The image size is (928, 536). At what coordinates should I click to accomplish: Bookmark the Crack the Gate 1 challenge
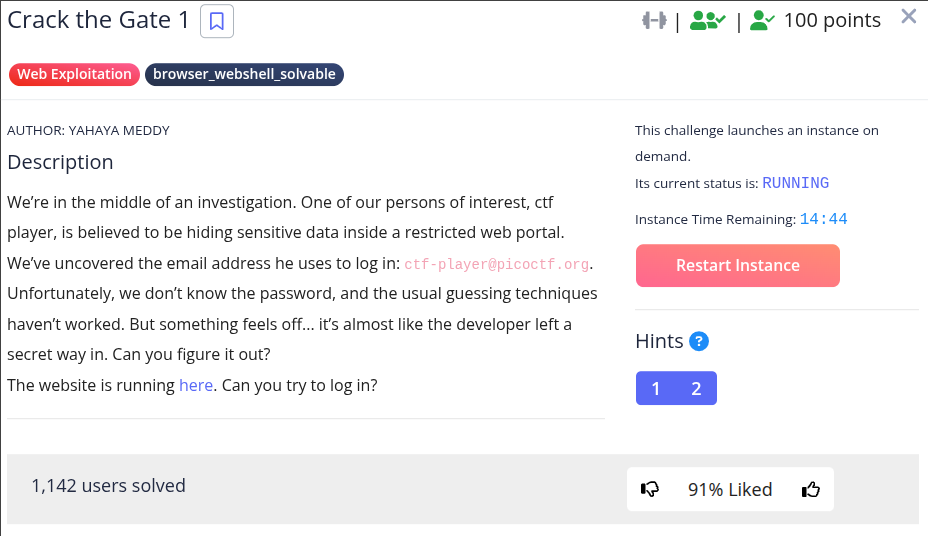tap(217, 21)
